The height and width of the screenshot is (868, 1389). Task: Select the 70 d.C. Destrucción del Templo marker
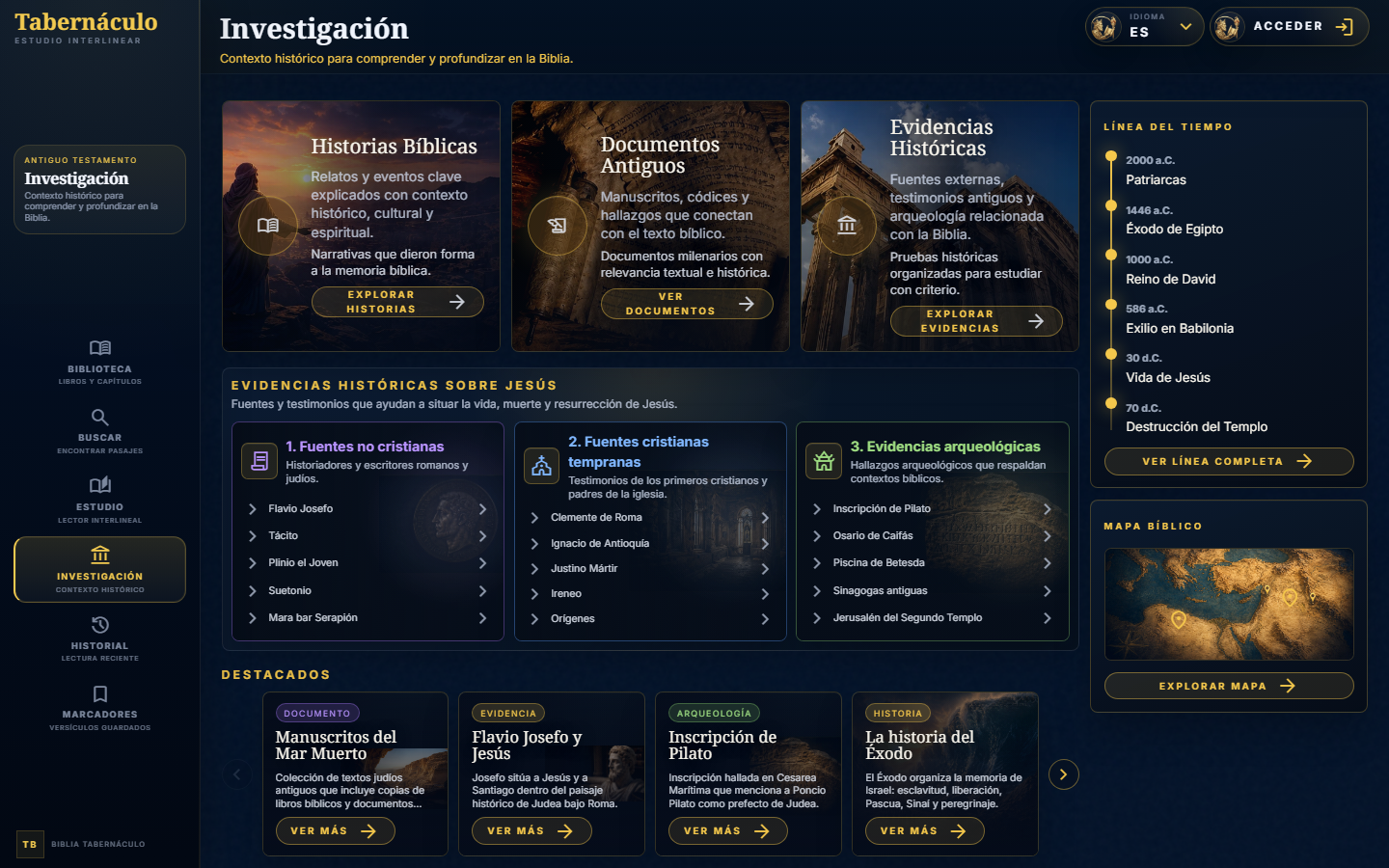click(x=1111, y=404)
